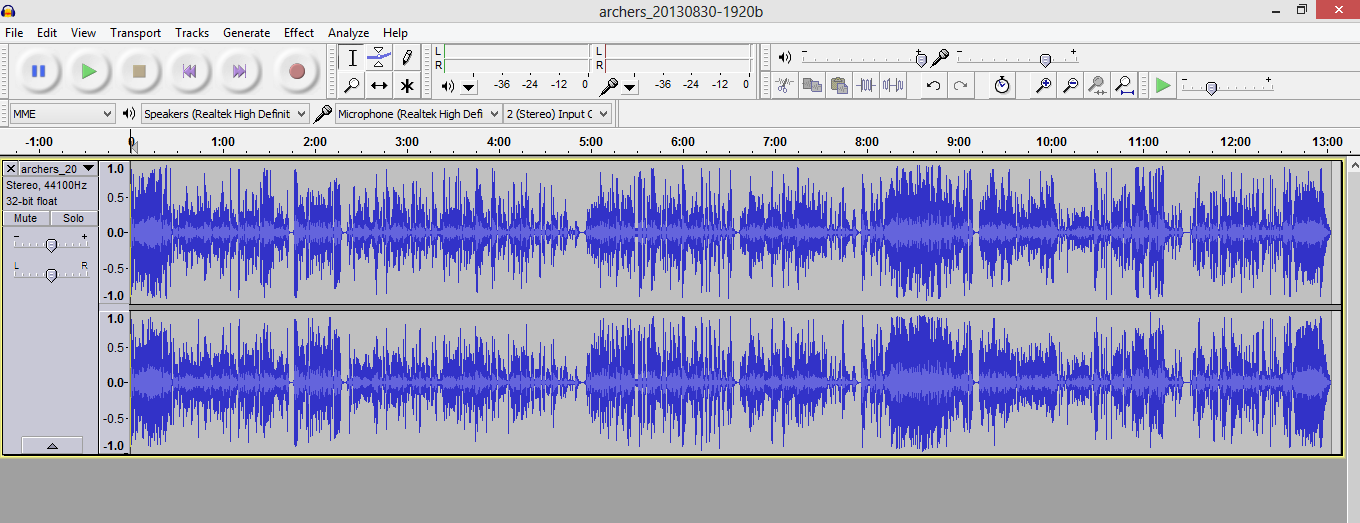Click the track gain slider
This screenshot has width=1360, height=523.
51,244
